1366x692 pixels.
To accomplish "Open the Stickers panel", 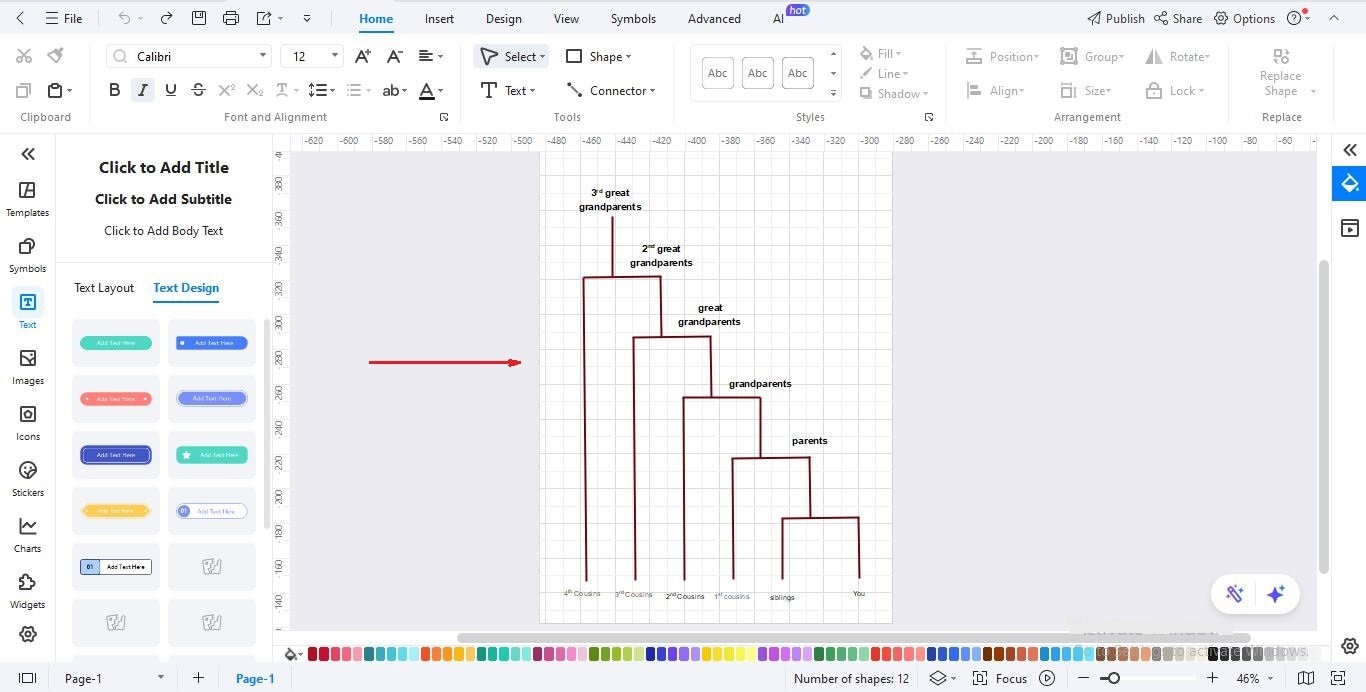I will 27,476.
